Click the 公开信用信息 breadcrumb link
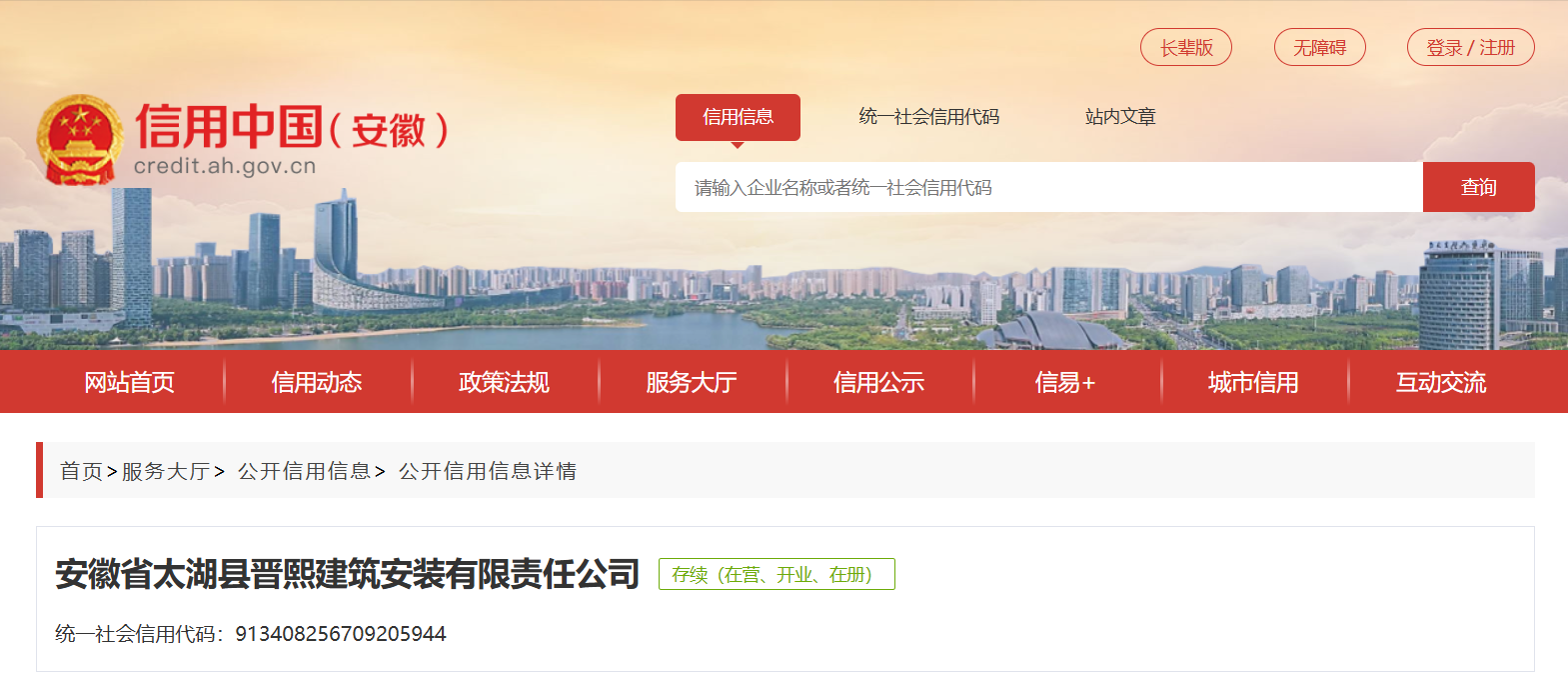The image size is (1568, 681). pyautogui.click(x=304, y=471)
